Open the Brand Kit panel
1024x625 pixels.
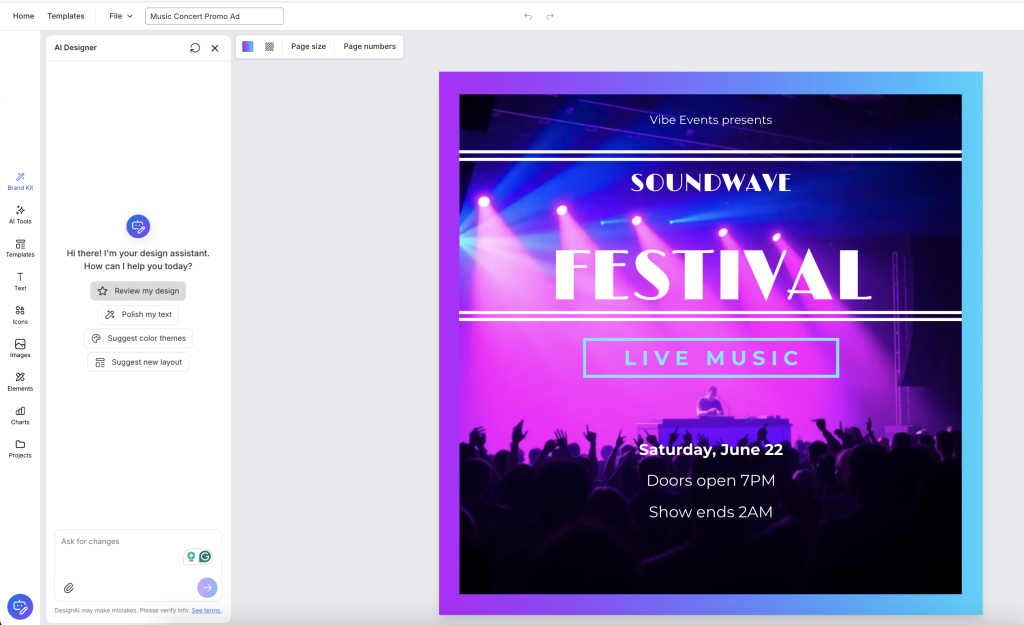click(20, 180)
